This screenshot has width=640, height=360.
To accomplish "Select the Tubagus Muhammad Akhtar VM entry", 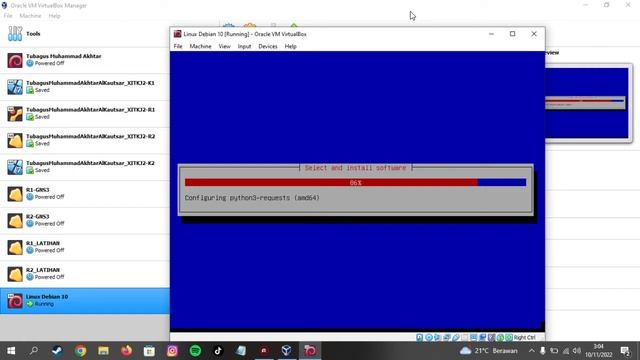I will 84,60.
